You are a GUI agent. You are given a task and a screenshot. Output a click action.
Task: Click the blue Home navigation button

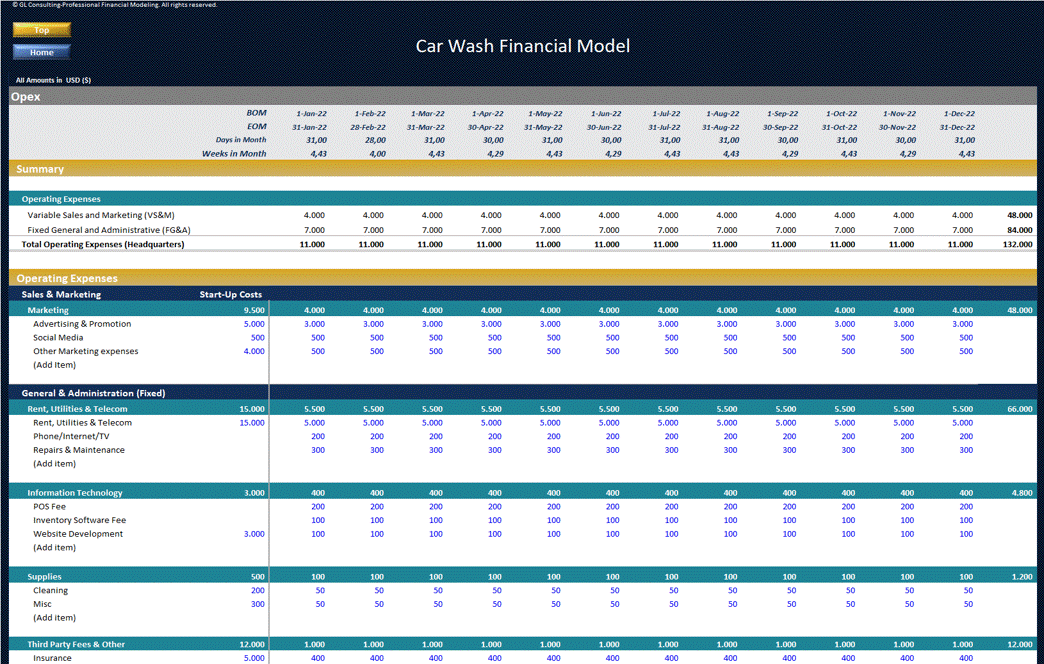click(41, 52)
